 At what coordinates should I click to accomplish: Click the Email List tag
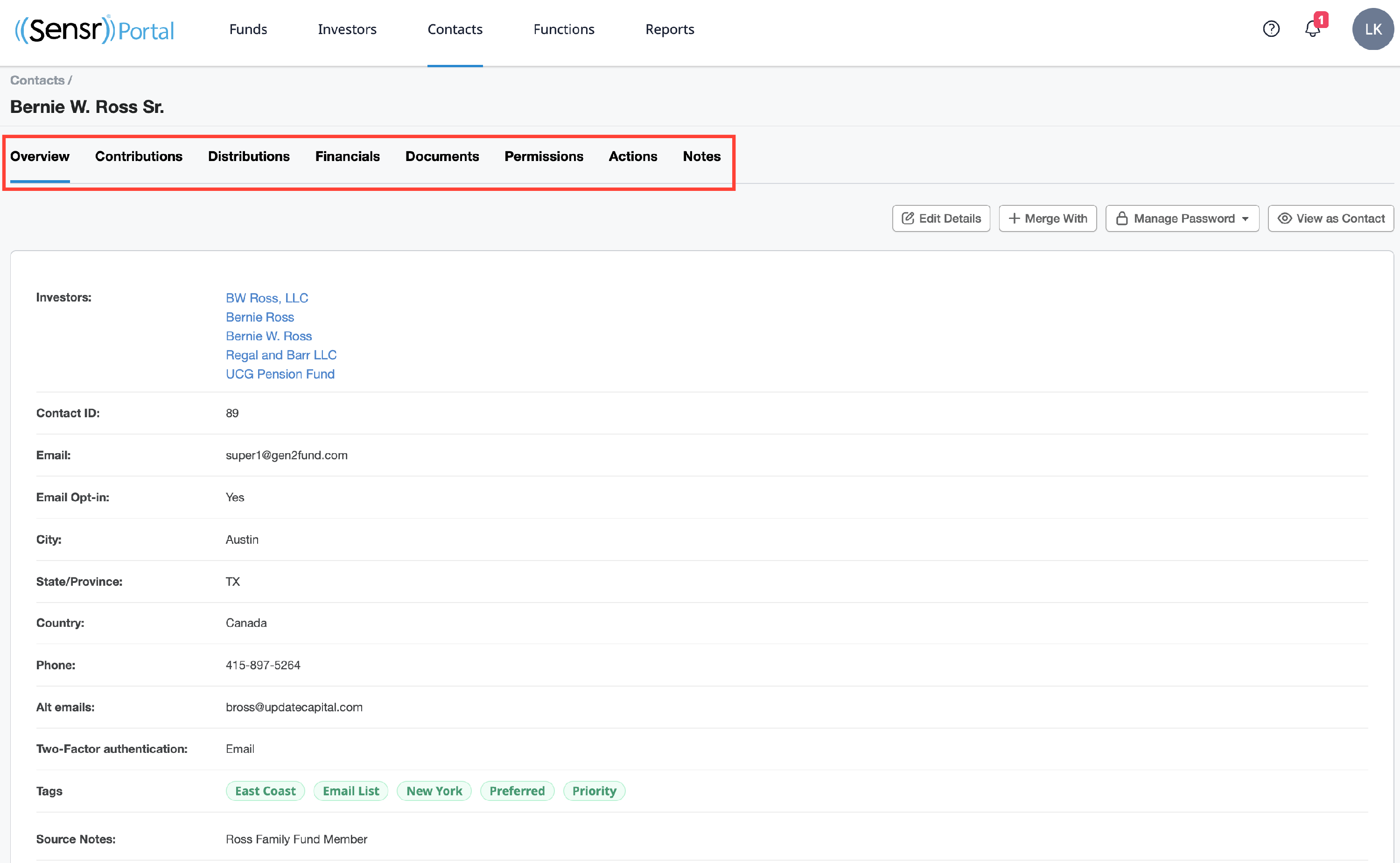click(351, 791)
